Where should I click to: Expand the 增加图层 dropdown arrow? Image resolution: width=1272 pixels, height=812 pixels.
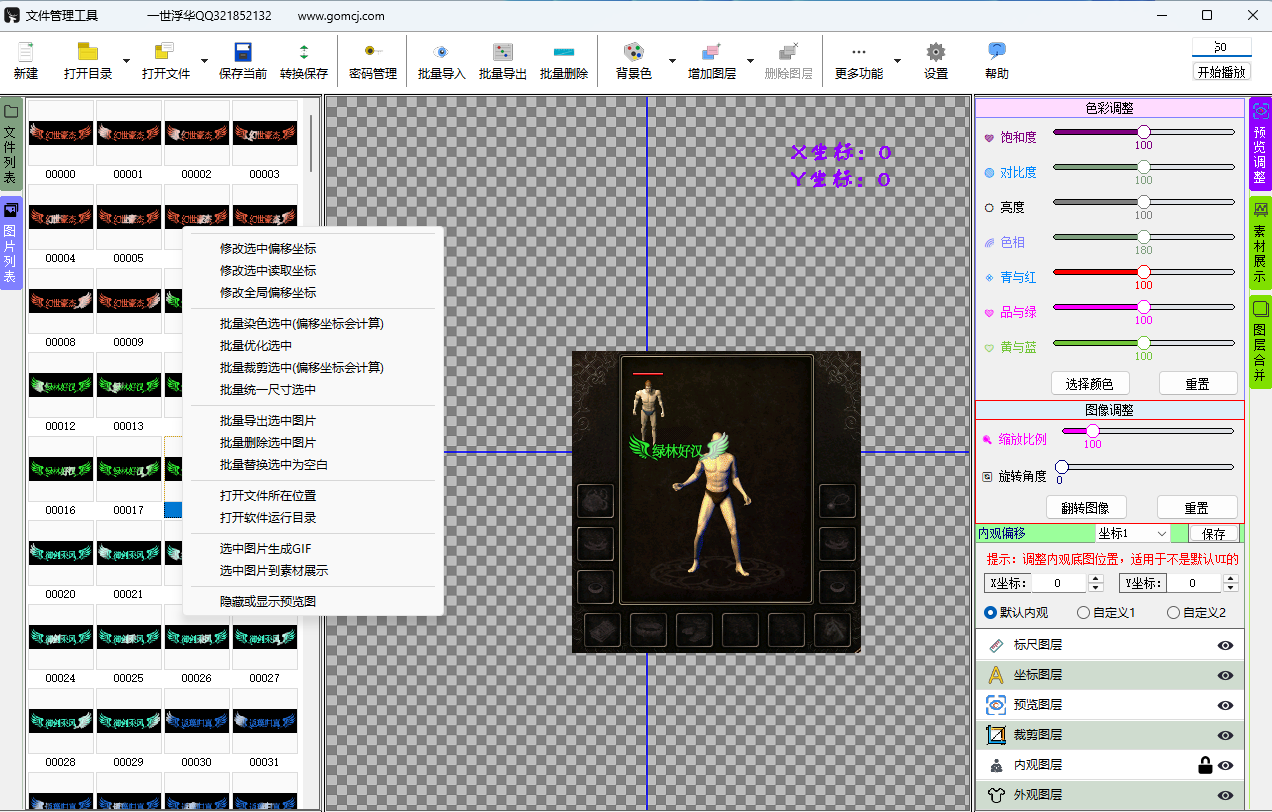click(750, 61)
